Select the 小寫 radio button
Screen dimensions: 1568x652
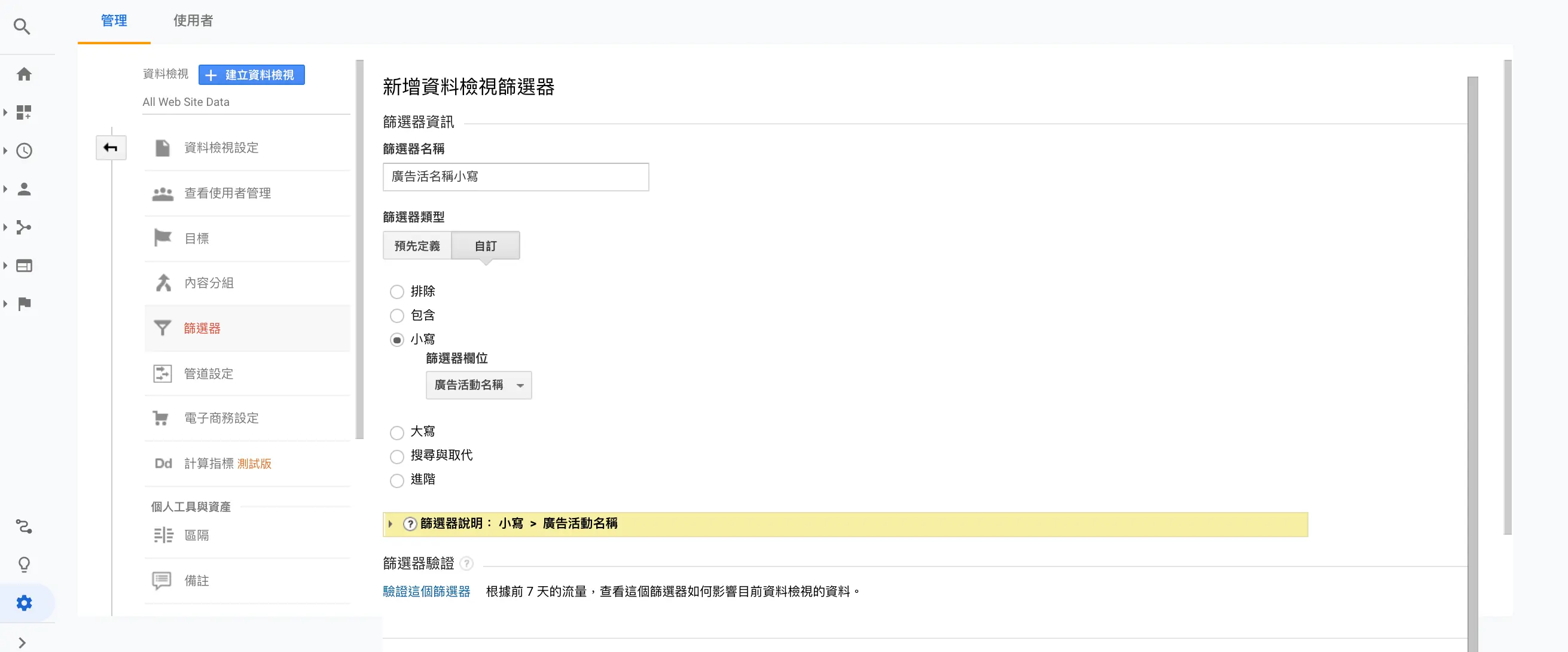coord(397,340)
